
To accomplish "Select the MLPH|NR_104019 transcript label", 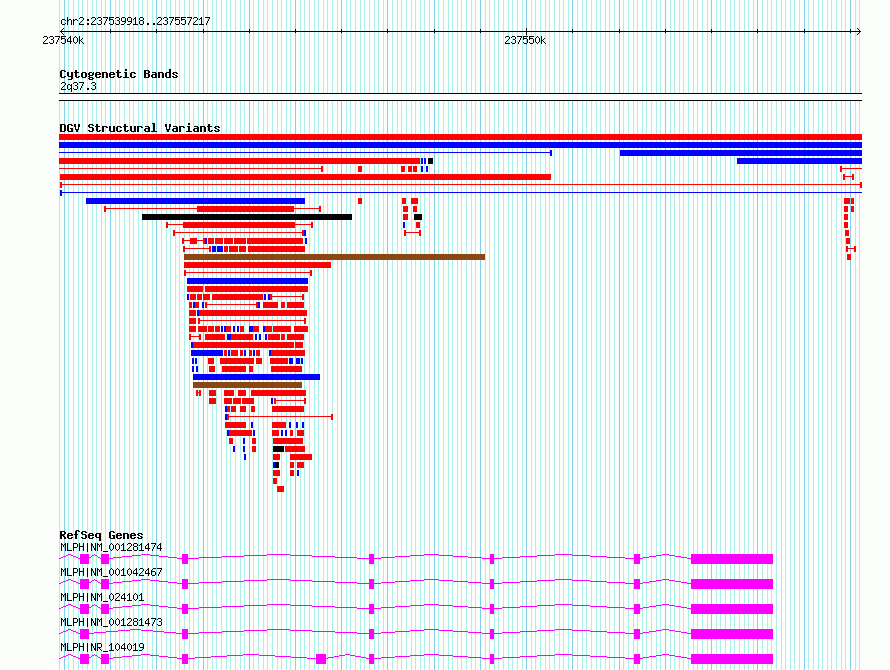I will click(102, 647).
